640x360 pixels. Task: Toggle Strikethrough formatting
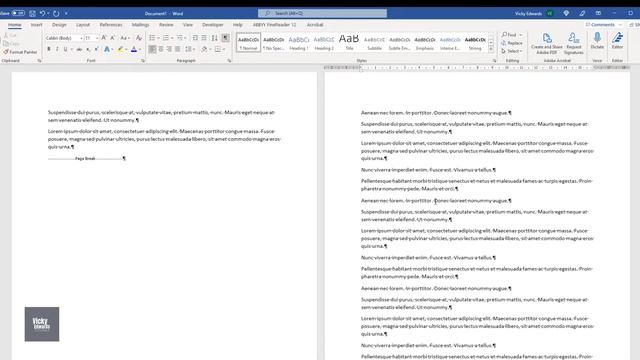[79, 49]
